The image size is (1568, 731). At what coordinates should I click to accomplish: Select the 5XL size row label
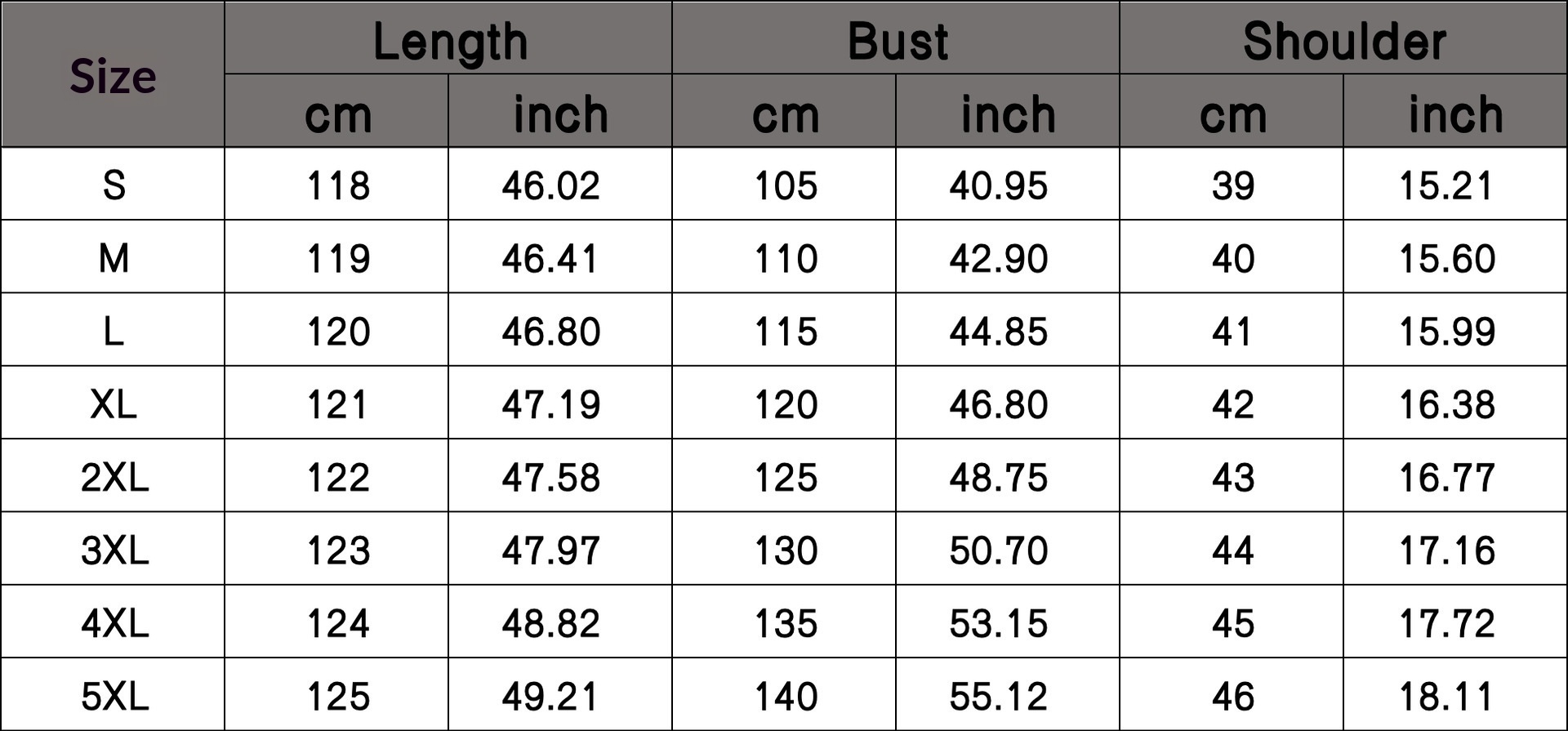[x=114, y=697]
